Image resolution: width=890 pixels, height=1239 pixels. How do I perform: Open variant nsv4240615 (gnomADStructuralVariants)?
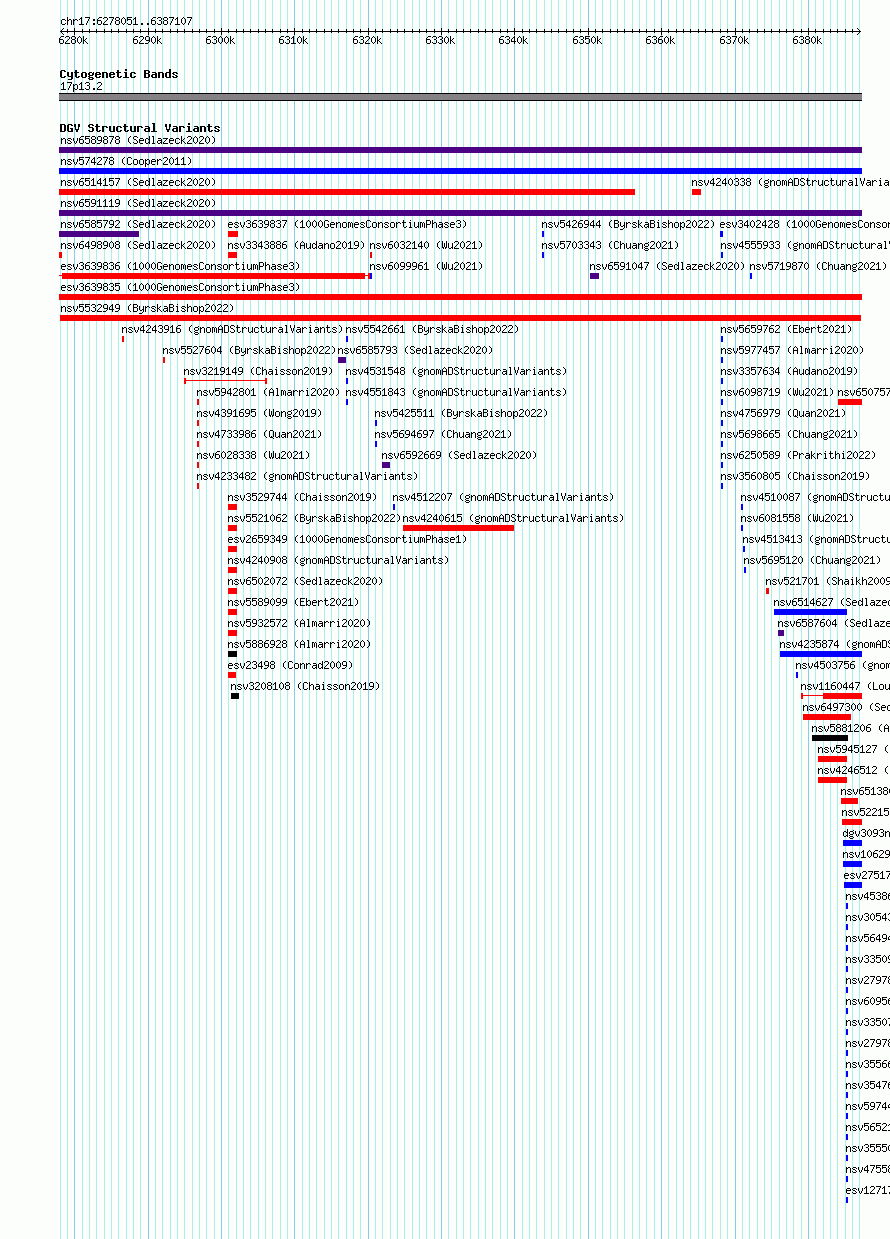pyautogui.click(x=513, y=518)
